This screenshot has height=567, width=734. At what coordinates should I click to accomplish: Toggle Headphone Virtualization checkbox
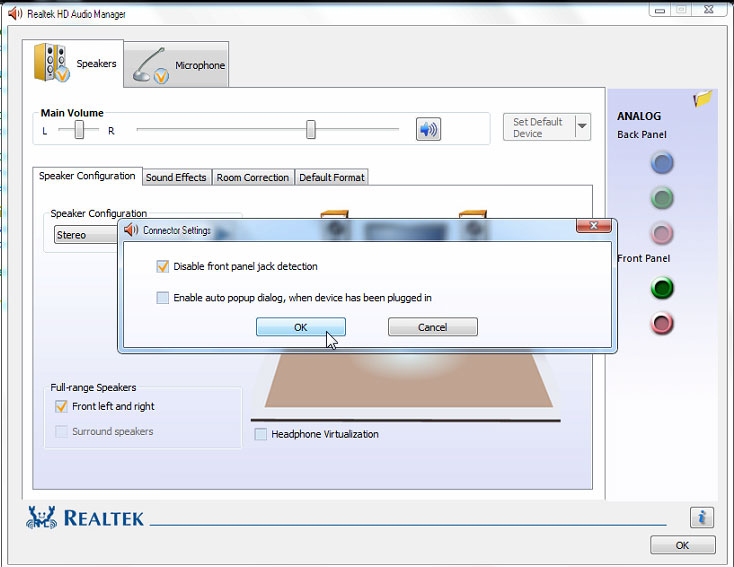pyautogui.click(x=261, y=434)
